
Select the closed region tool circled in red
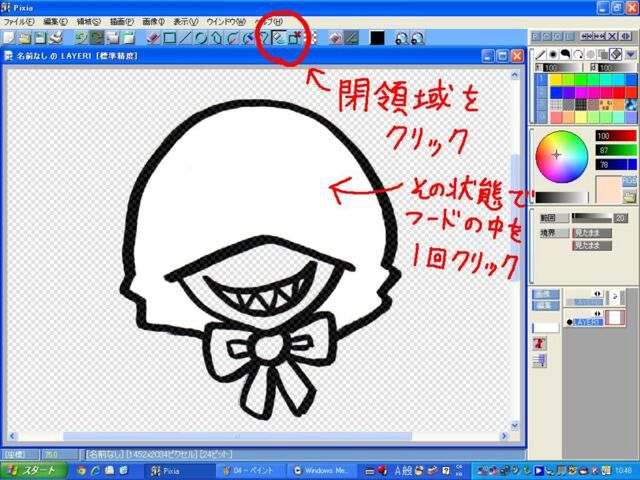pos(280,38)
